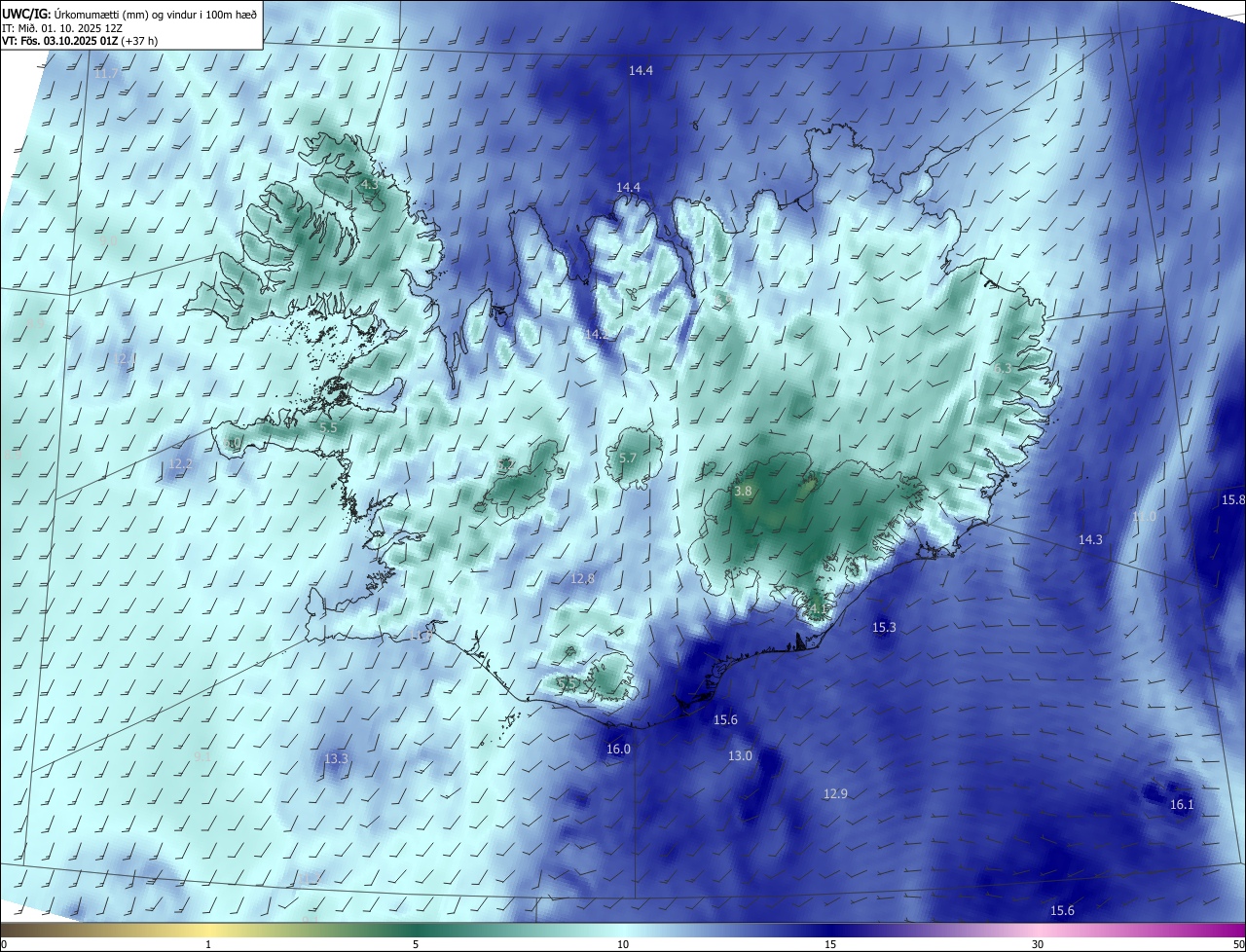Click the 6.3 value over East Iceland

tap(1003, 368)
